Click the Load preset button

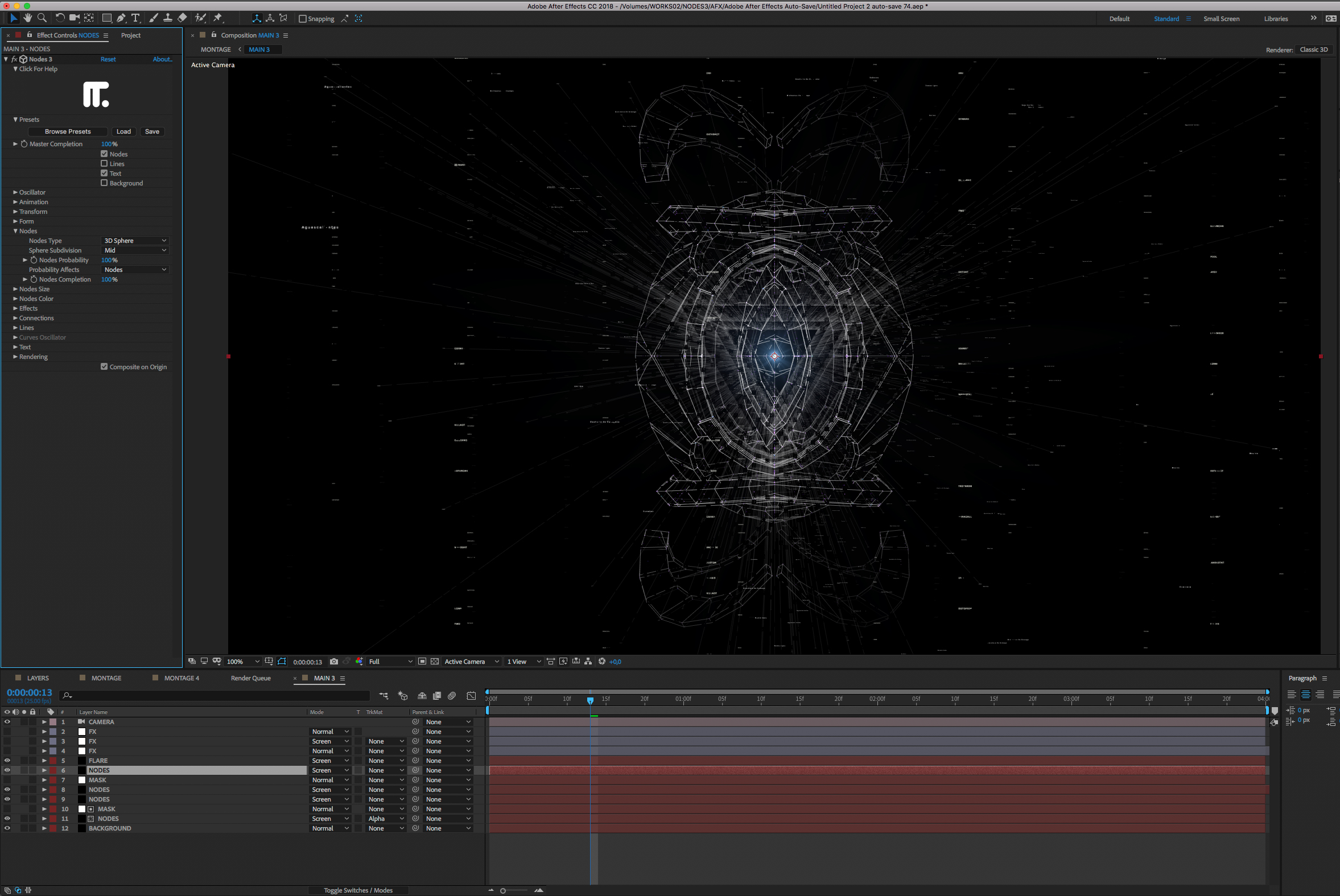[x=124, y=131]
